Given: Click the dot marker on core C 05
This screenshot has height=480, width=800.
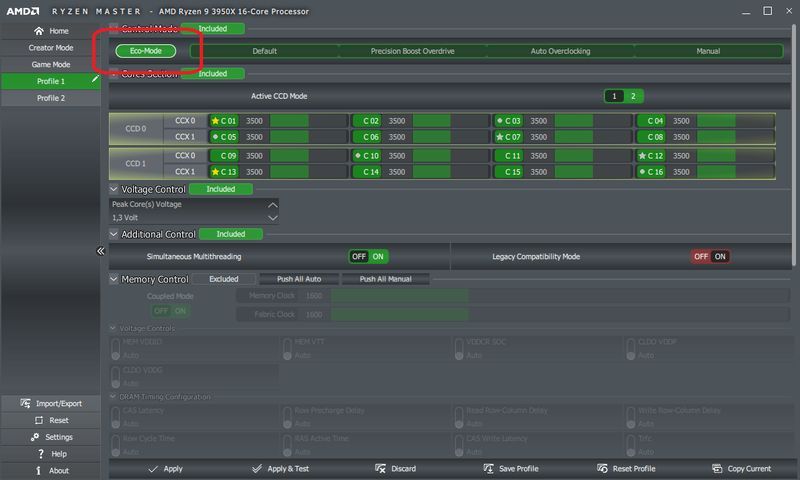Looking at the screenshot, I should [215, 137].
